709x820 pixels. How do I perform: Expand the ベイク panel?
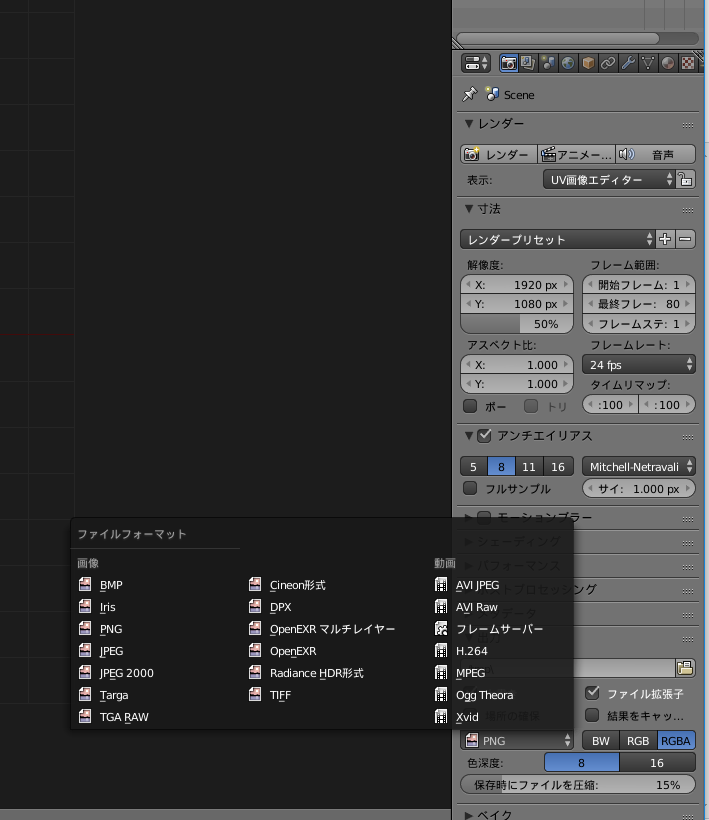(469, 815)
